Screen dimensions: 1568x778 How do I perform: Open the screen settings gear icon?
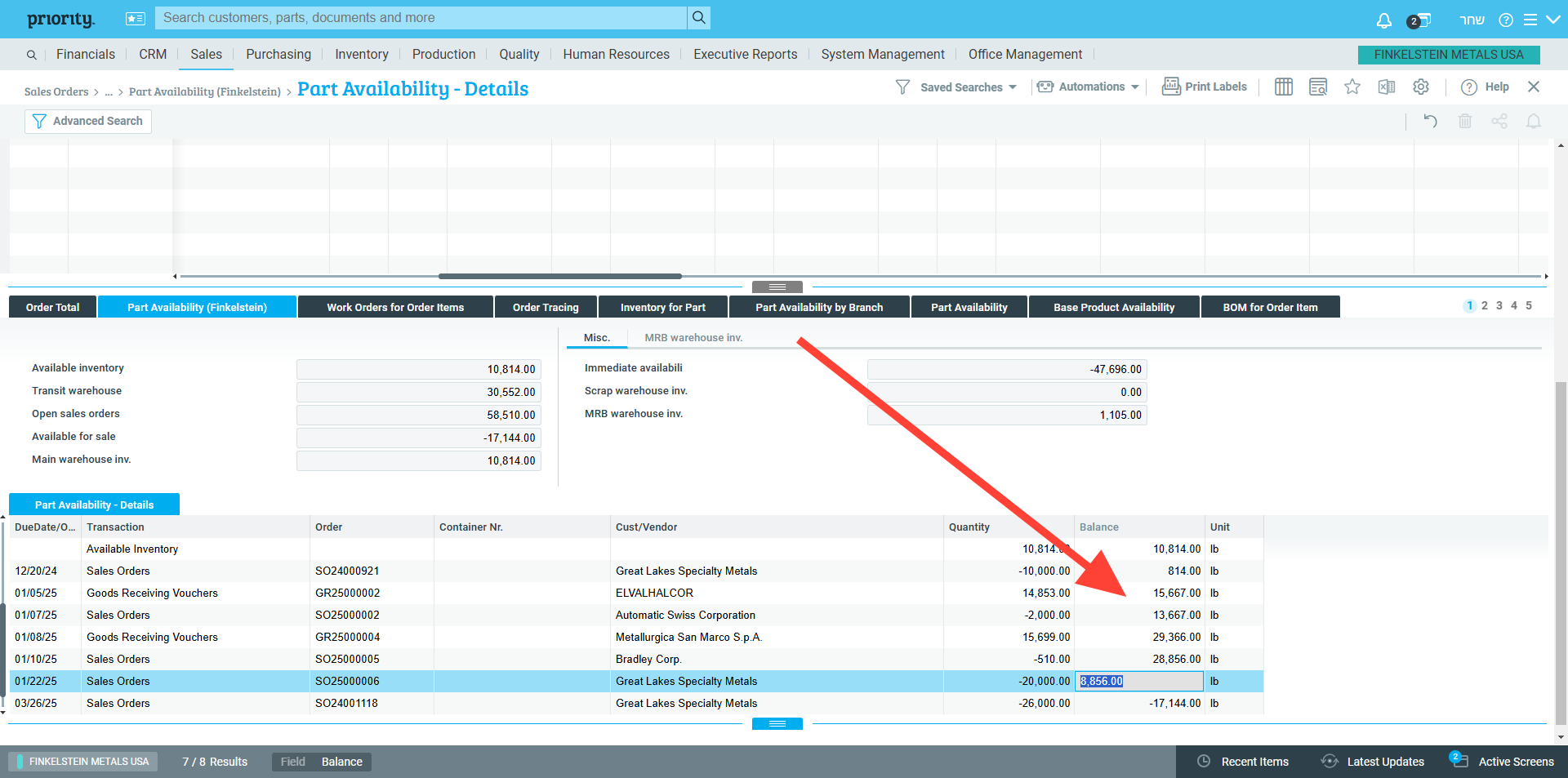1421,87
